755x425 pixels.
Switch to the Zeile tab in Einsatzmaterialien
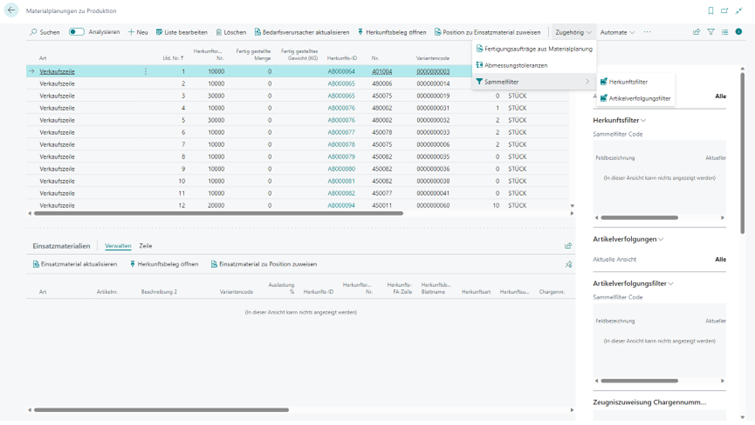point(146,246)
